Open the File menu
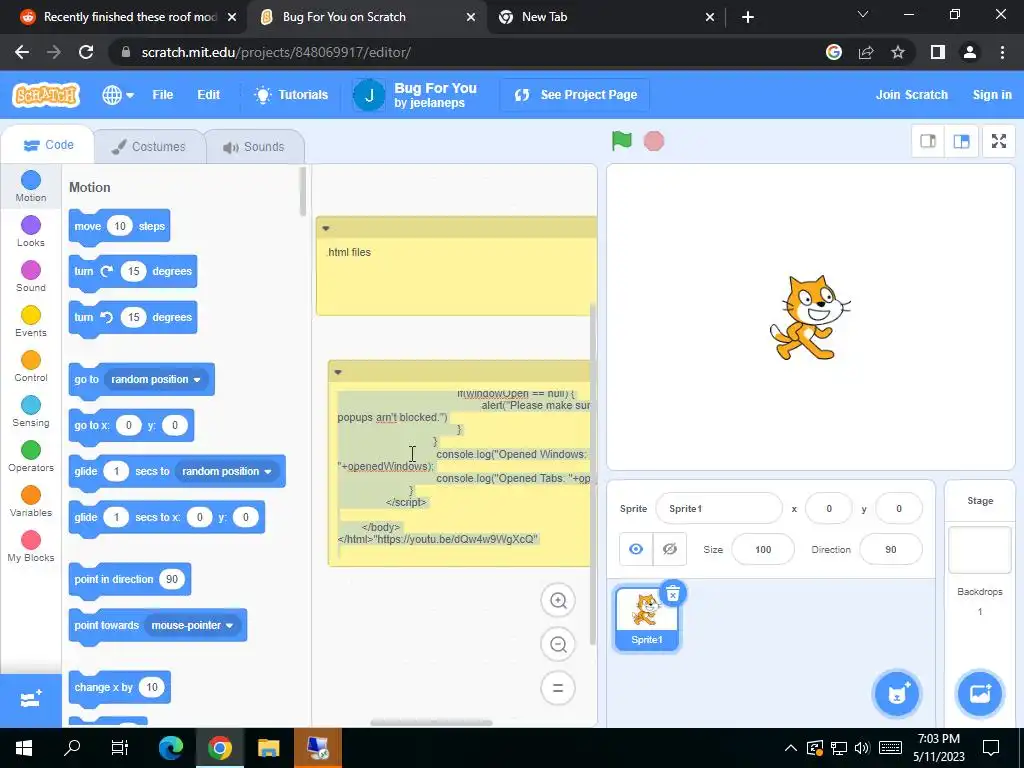The width and height of the screenshot is (1024, 768). [x=163, y=95]
